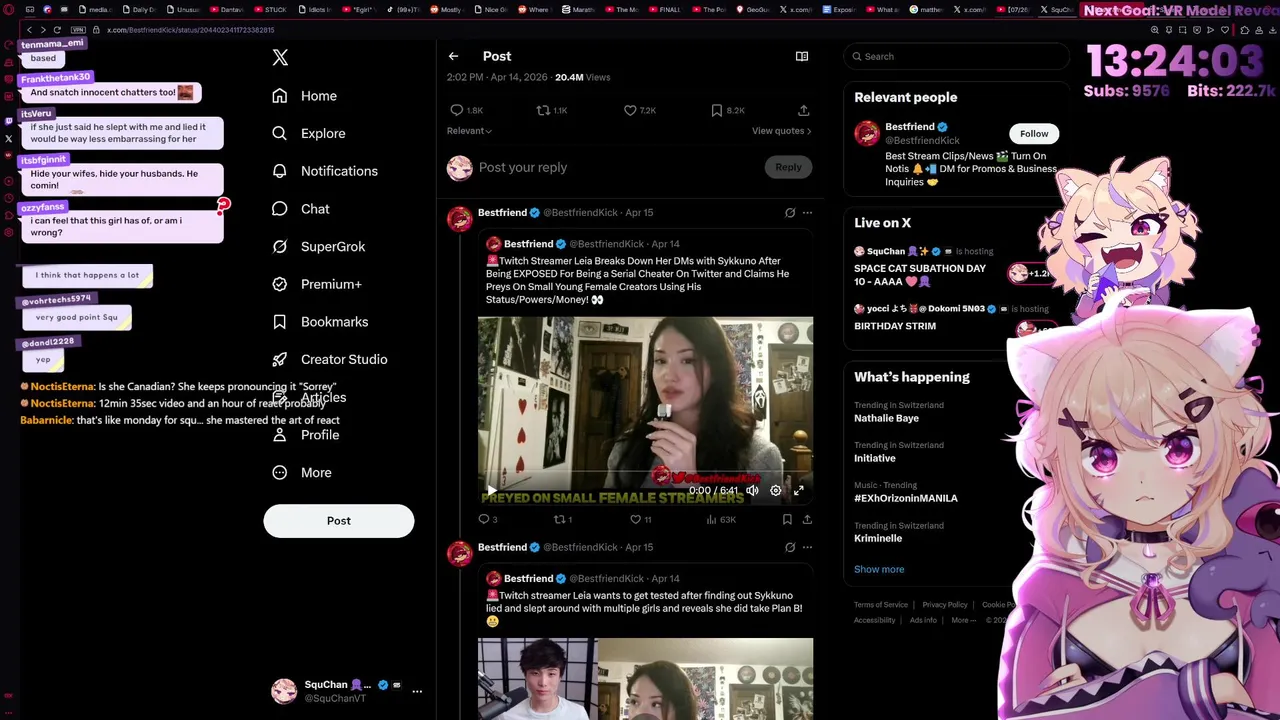Click the browser back arrow button
Viewport: 1280px width, 720px height.
point(29,30)
